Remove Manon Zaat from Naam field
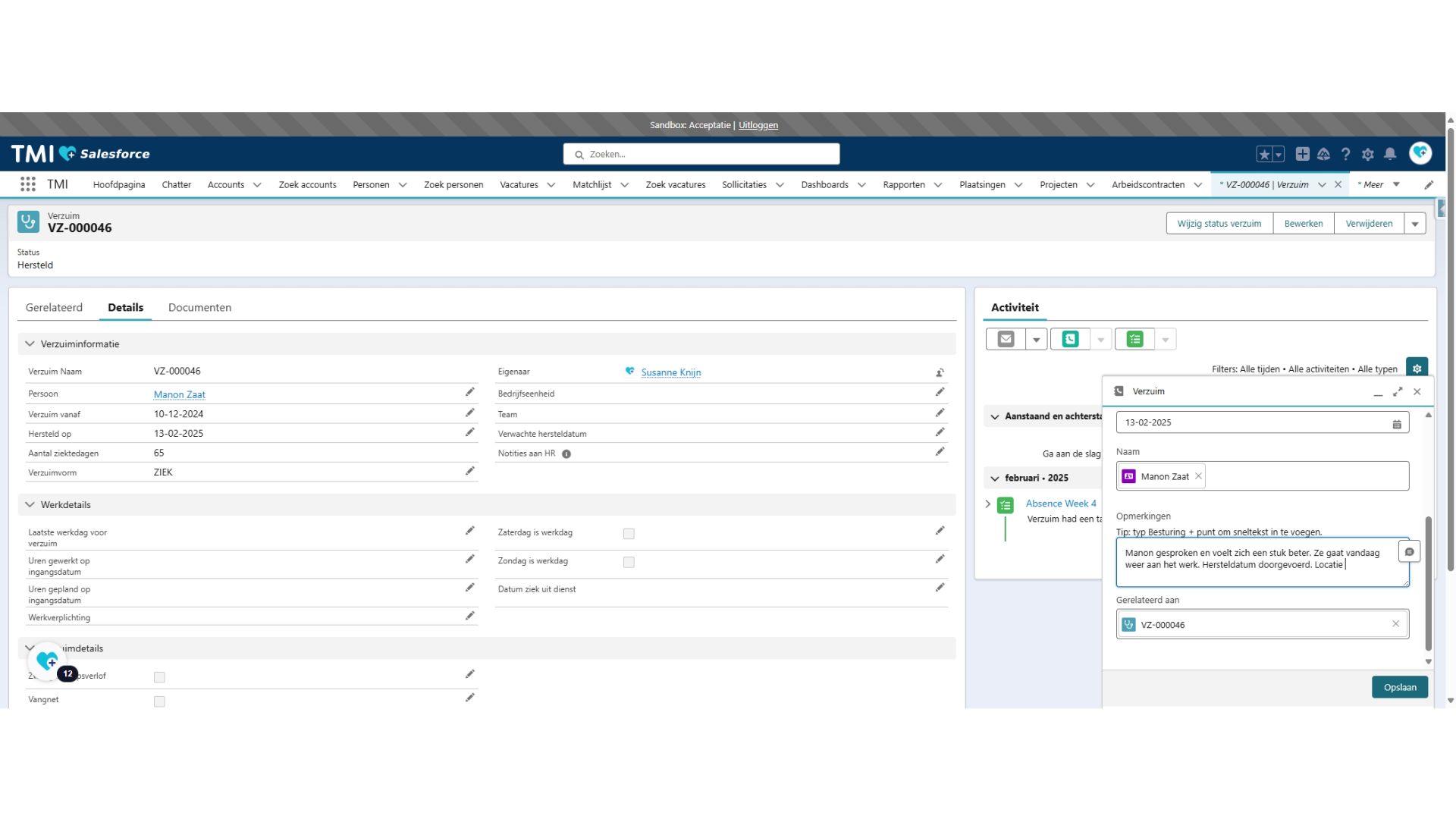Image resolution: width=1456 pixels, height=819 pixels. point(1198,476)
